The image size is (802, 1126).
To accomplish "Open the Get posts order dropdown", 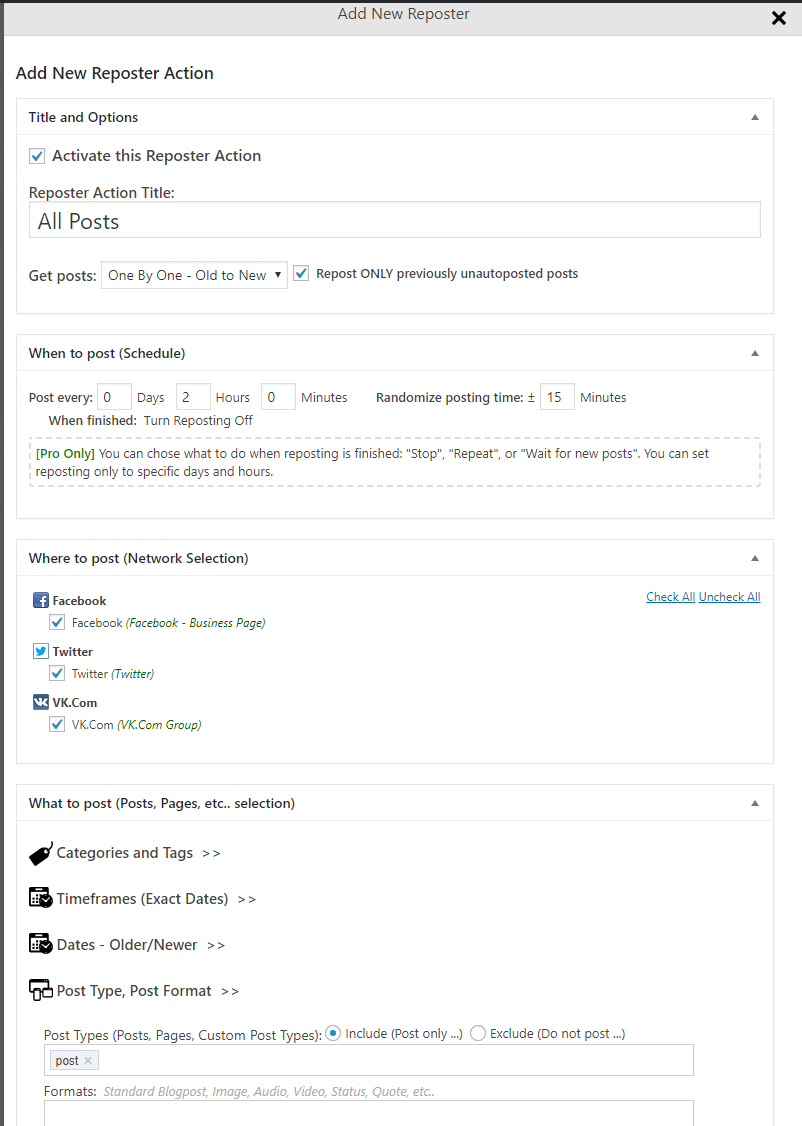I will point(195,275).
